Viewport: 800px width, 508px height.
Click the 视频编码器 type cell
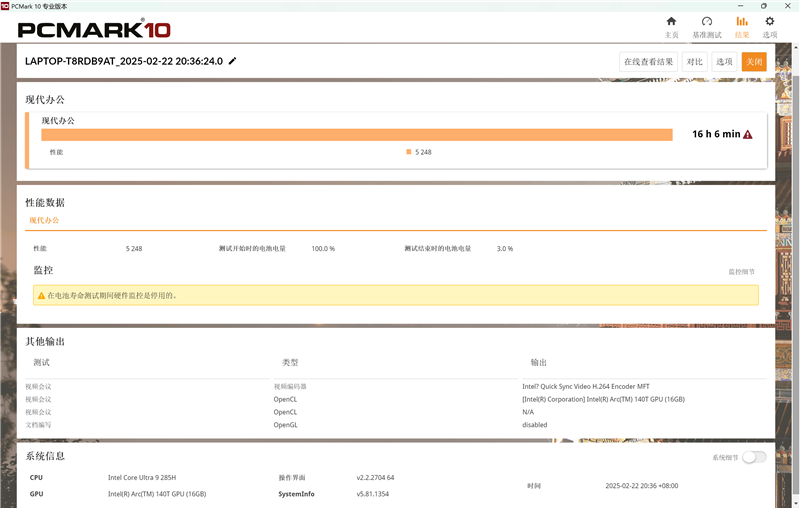290,387
